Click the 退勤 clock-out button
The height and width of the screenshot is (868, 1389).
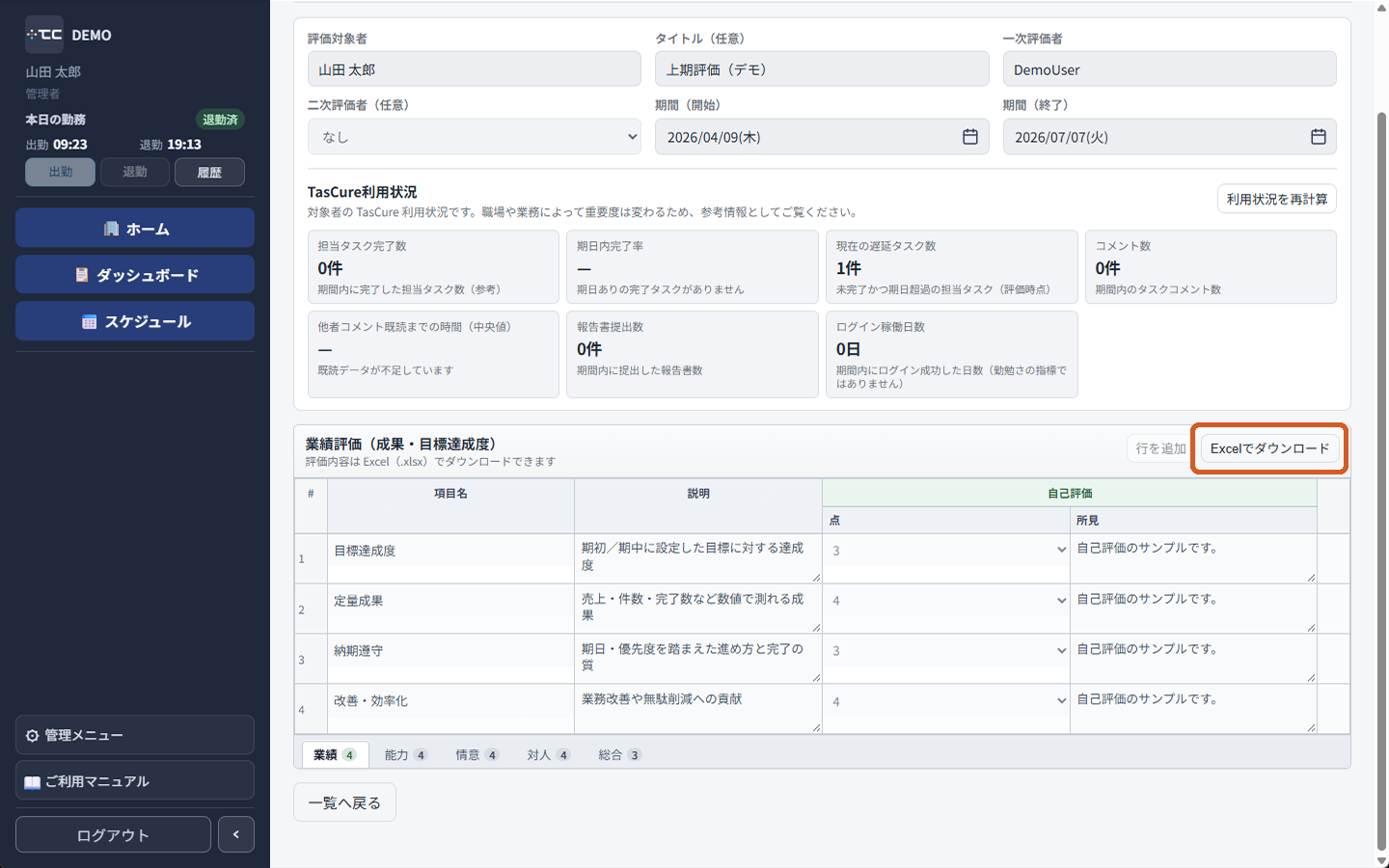click(x=135, y=172)
